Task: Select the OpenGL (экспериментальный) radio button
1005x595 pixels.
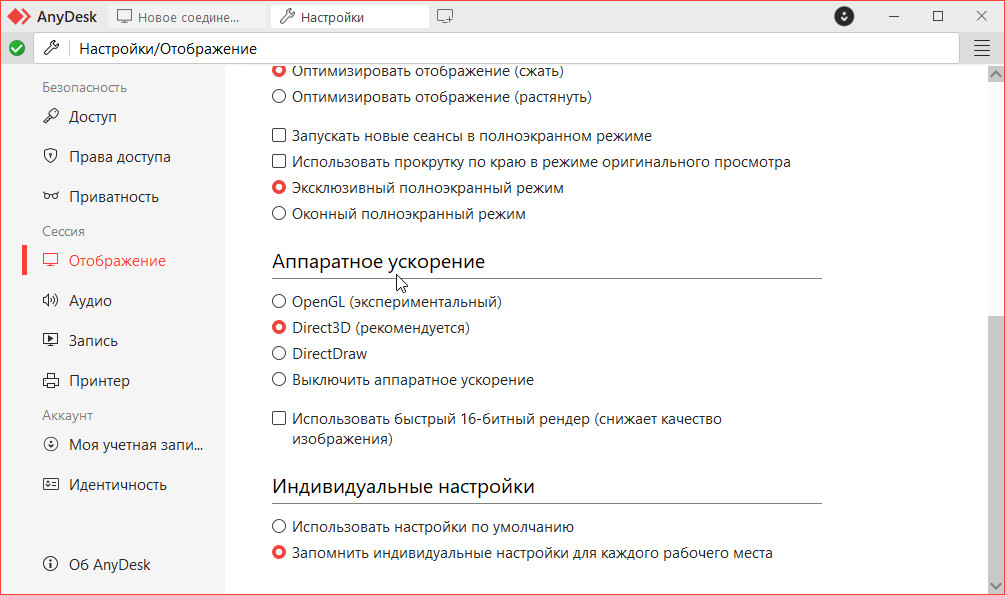Action: (x=280, y=301)
